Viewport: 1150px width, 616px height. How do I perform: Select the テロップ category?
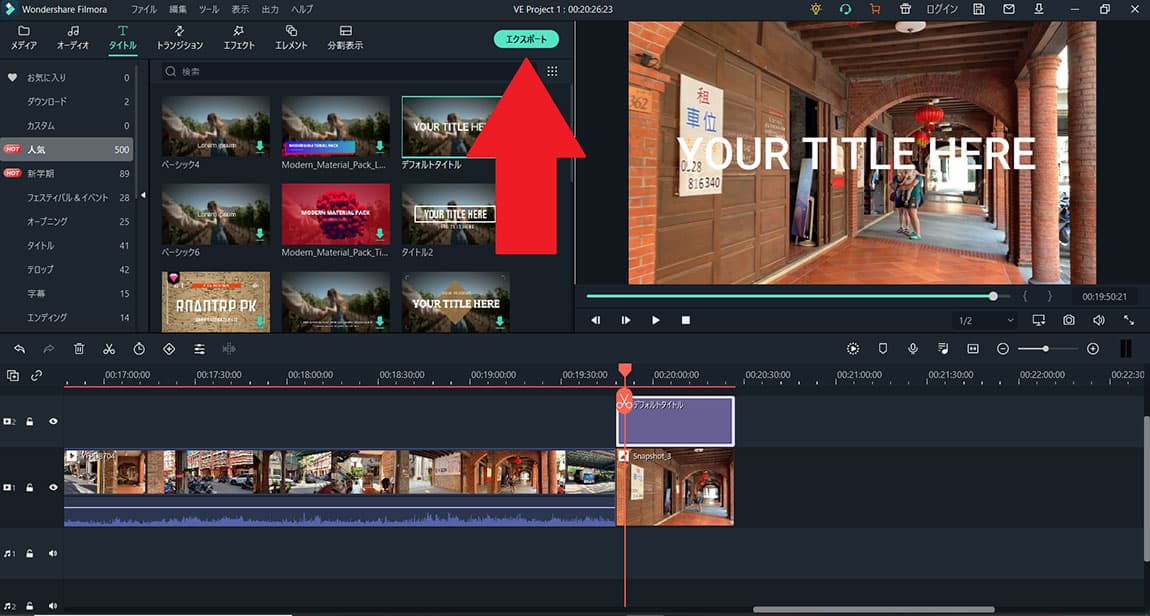pos(67,269)
